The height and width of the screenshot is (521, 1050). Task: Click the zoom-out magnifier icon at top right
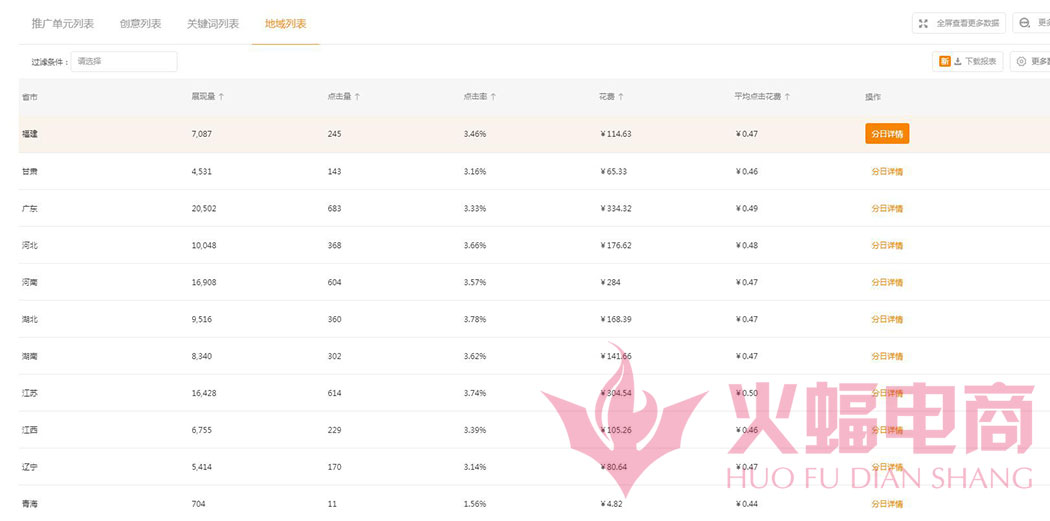tap(1025, 23)
